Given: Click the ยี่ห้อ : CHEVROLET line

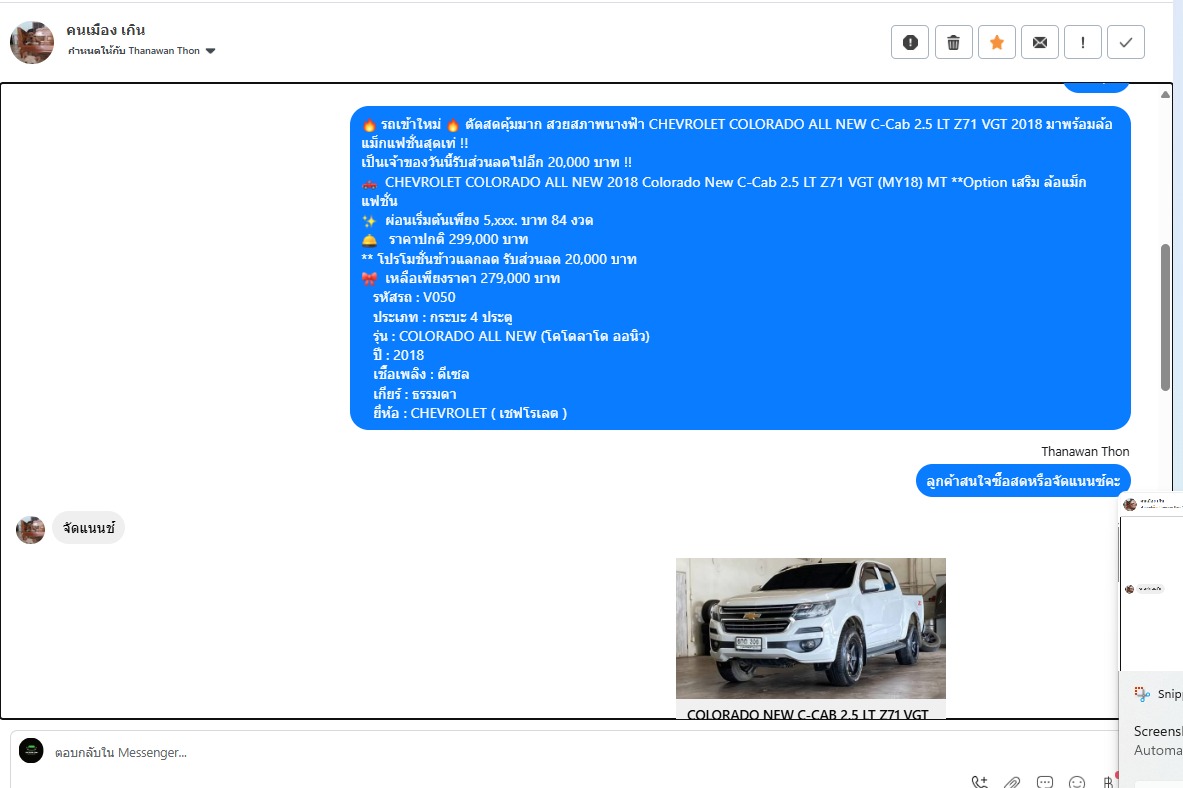Looking at the screenshot, I should tap(470, 414).
